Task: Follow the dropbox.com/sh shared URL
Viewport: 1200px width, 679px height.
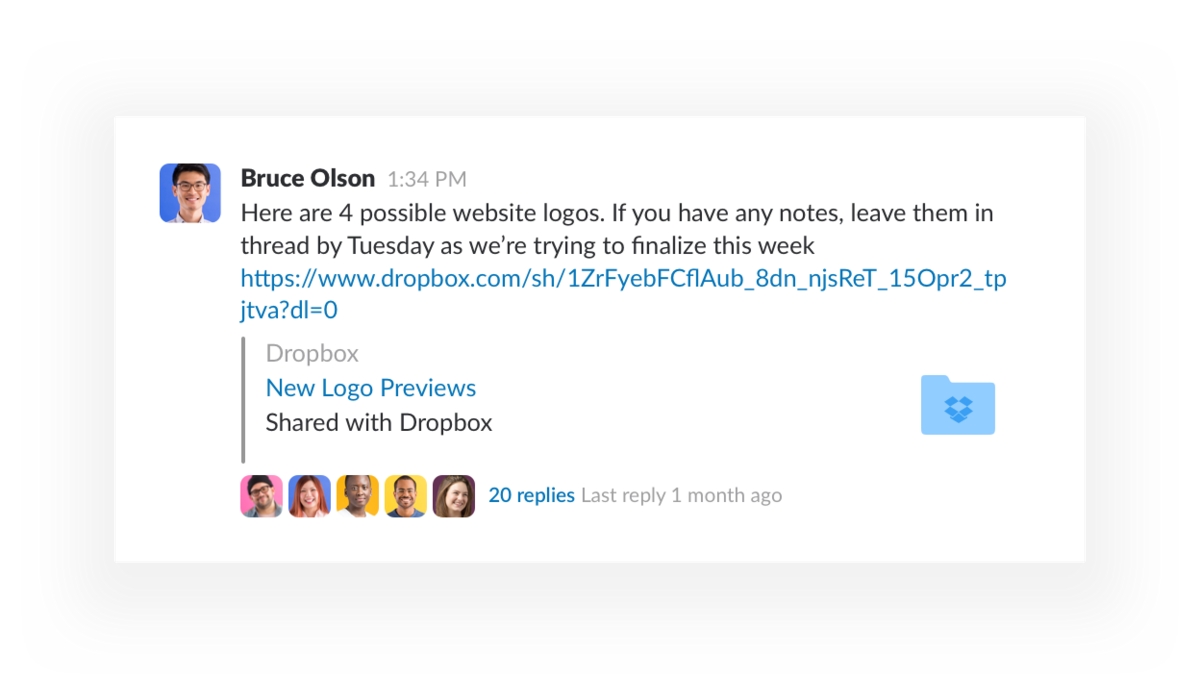Action: [623, 278]
